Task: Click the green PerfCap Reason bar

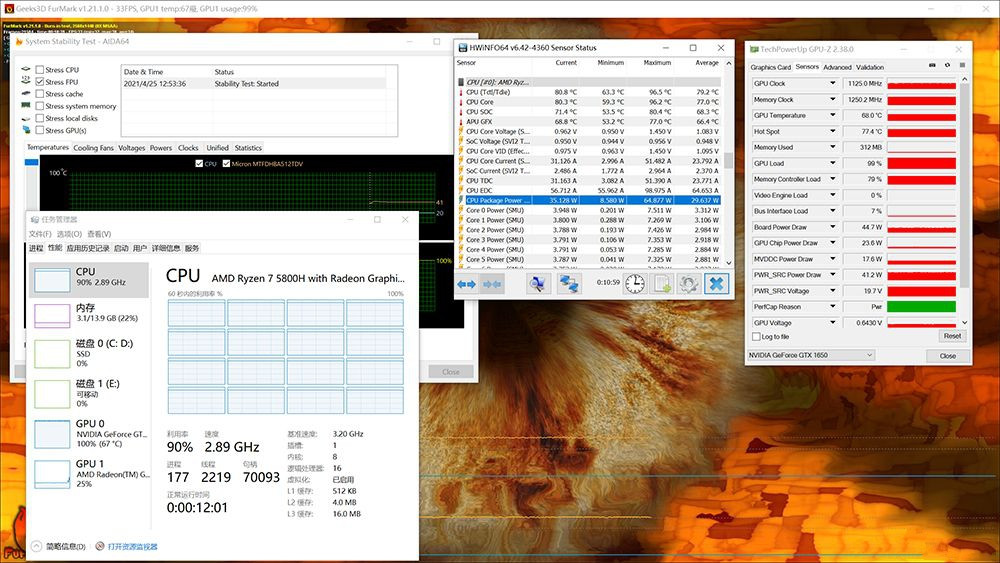Action: click(x=922, y=307)
